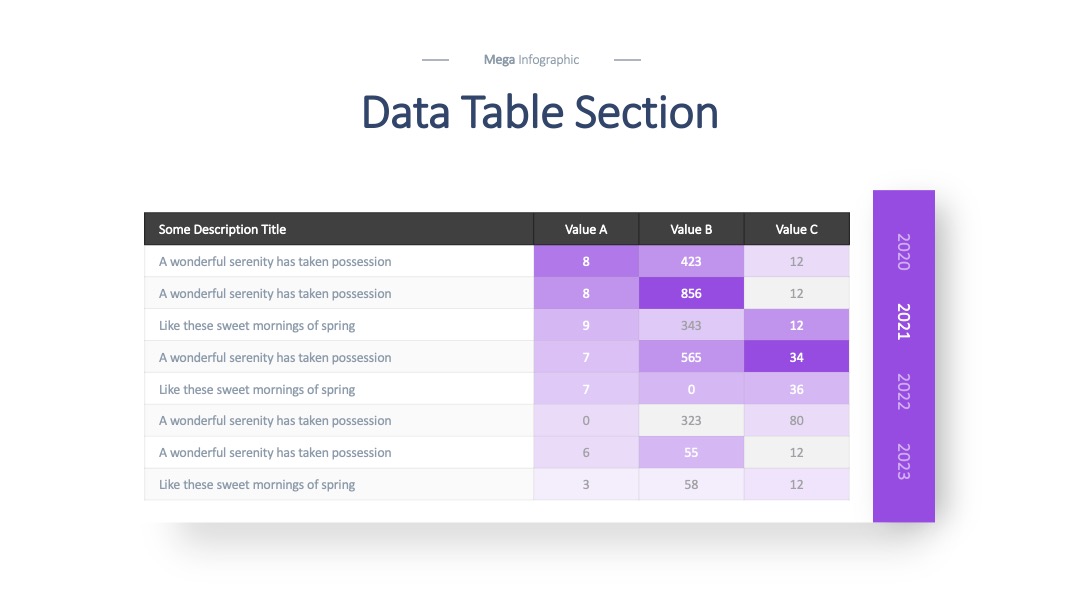Select the Value C cell showing 36
The image size is (1080, 608).
pos(796,389)
